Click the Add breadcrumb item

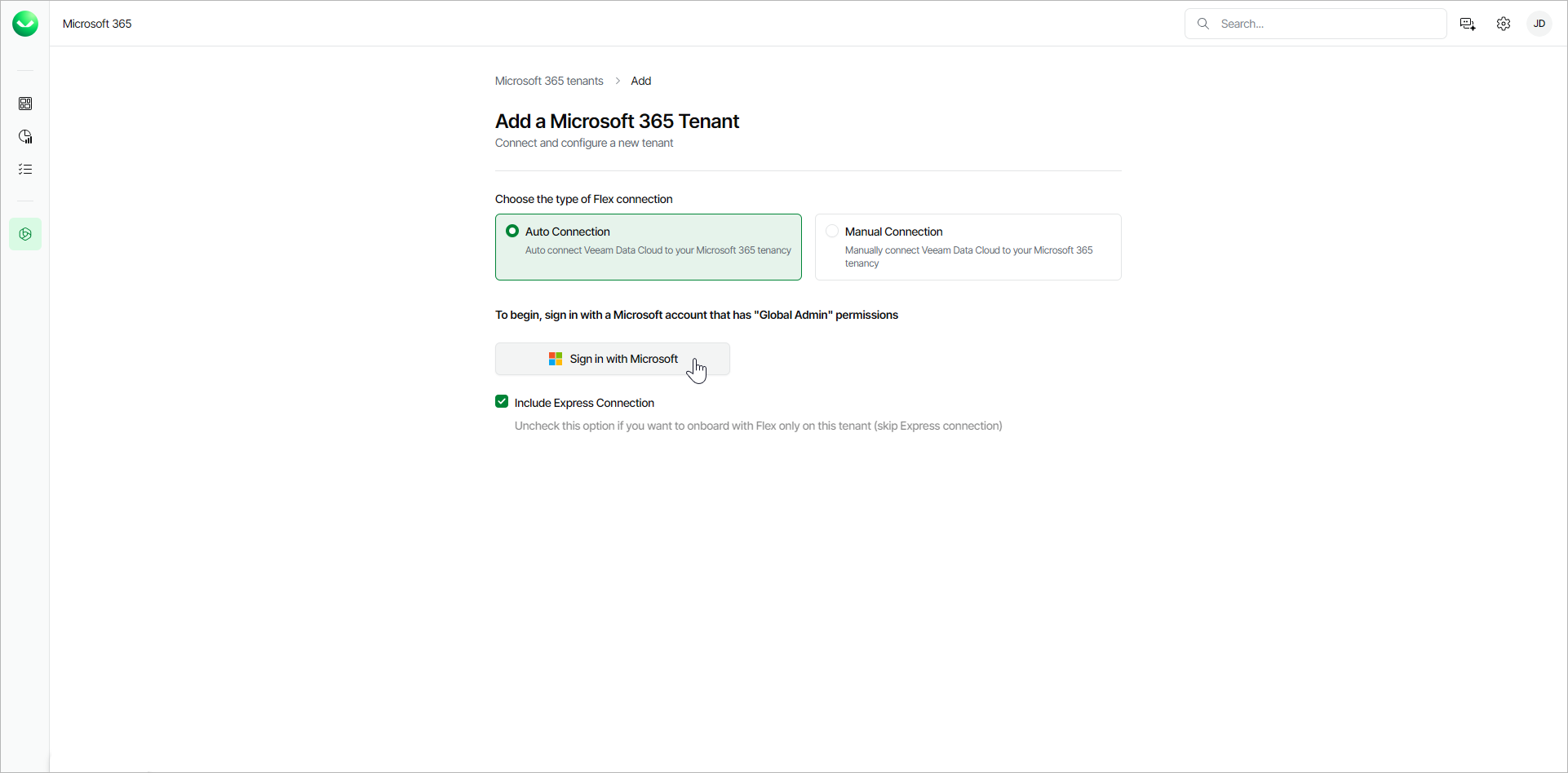tap(640, 81)
